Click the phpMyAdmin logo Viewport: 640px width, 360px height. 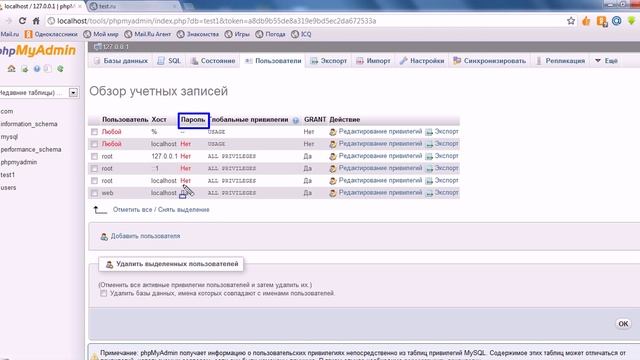point(38,51)
